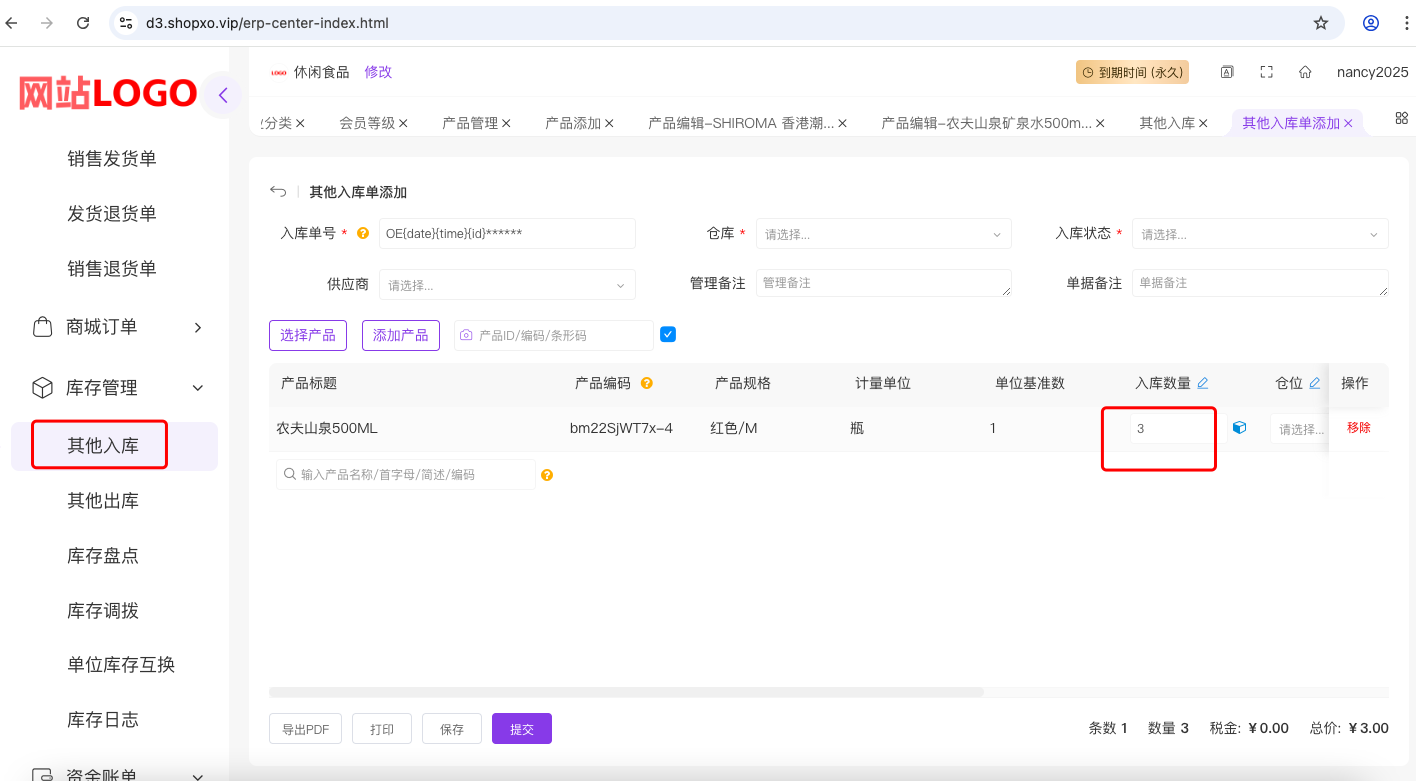
Task: Click 导出PDF button
Action: [x=305, y=729]
